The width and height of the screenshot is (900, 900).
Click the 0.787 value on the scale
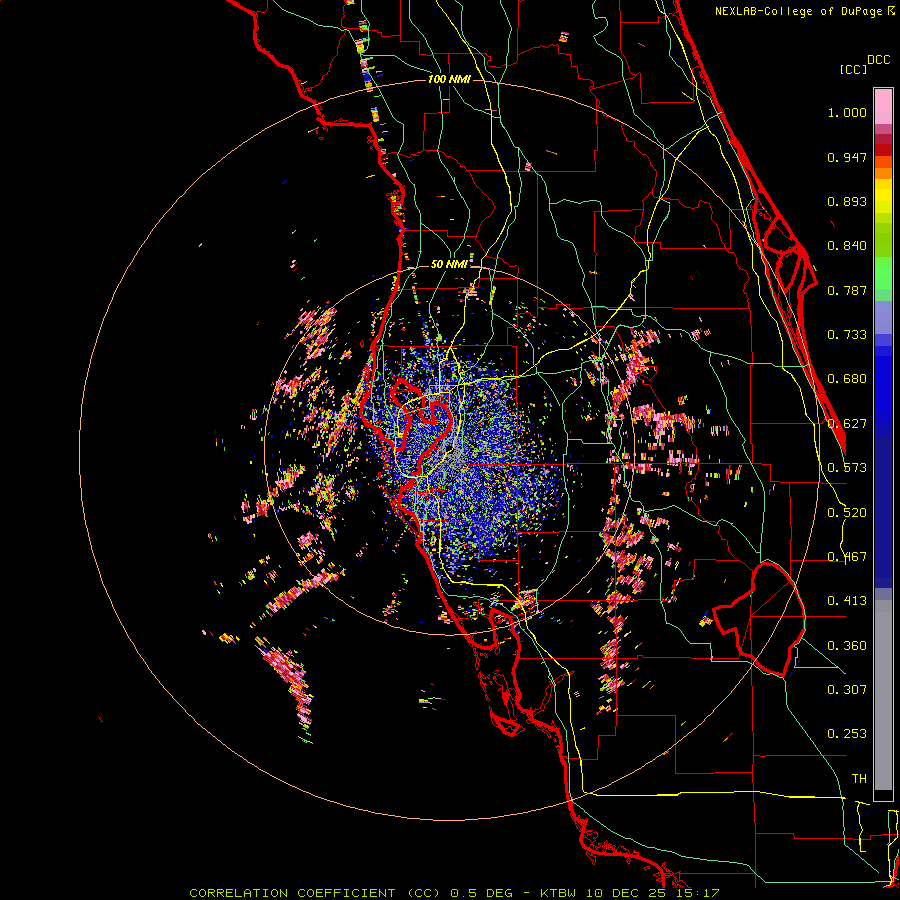tap(847, 290)
